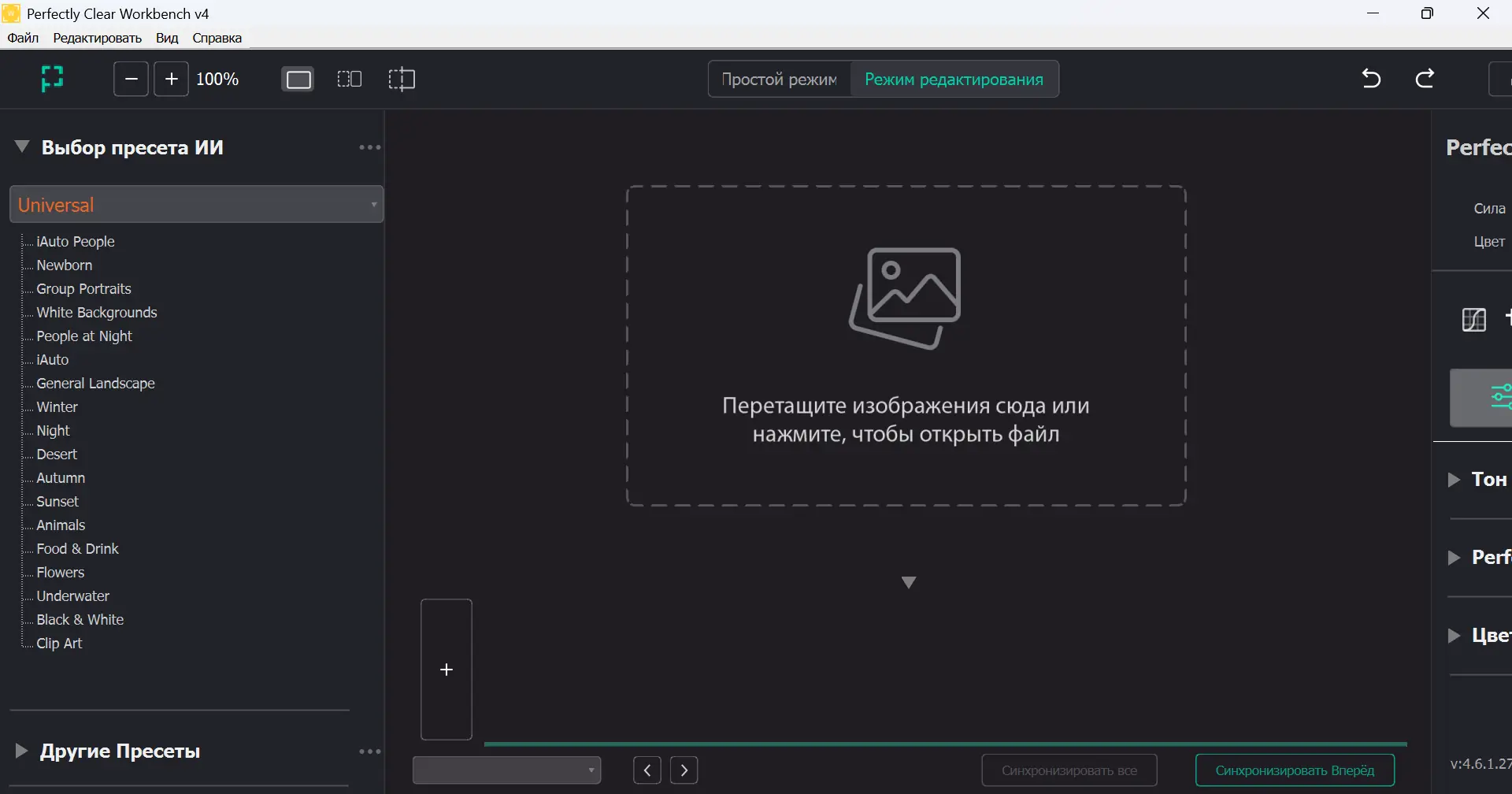Collapse the Выбор пресета ИИ section

coord(21,146)
